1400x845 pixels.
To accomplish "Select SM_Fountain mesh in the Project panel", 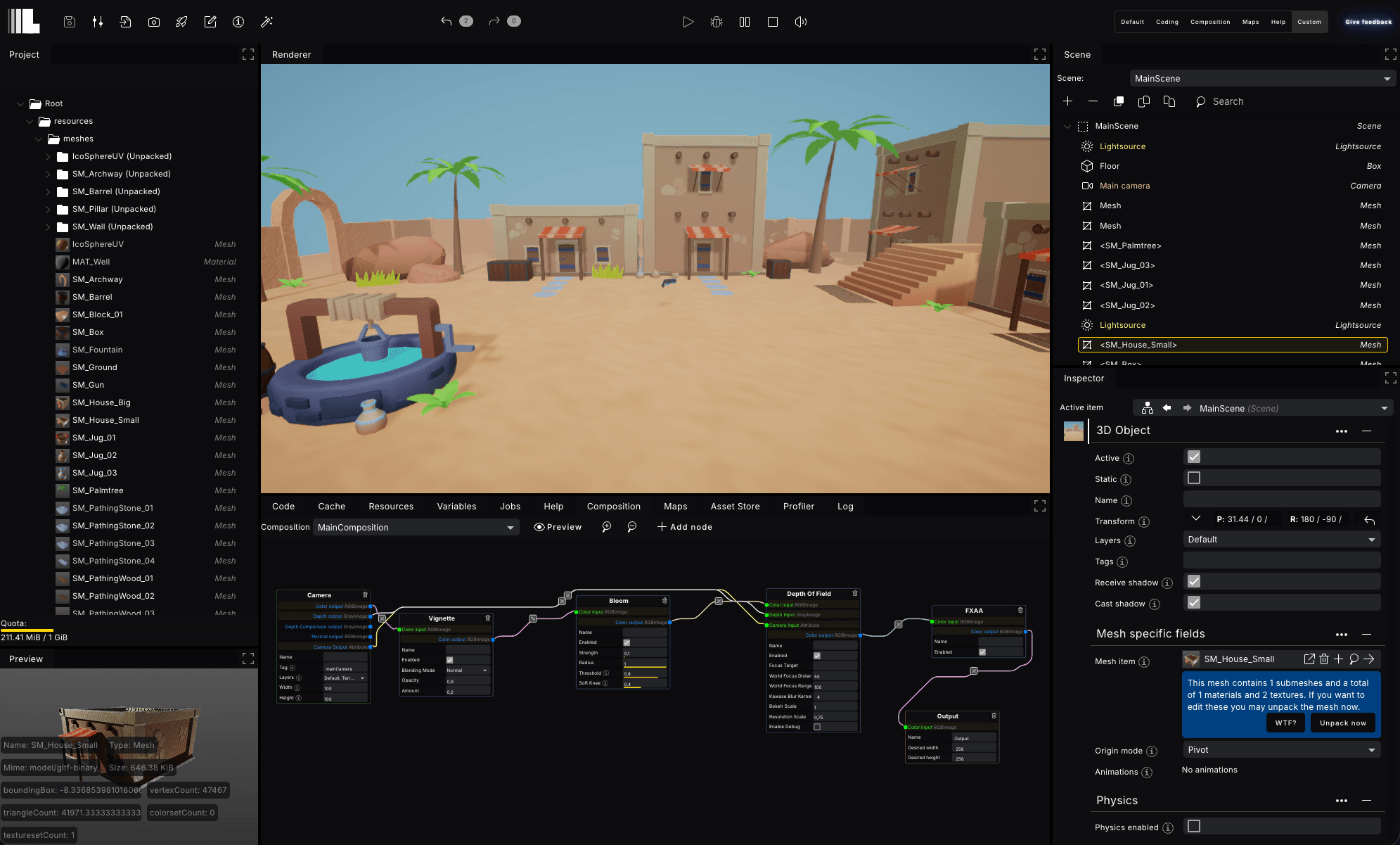I will coord(98,350).
